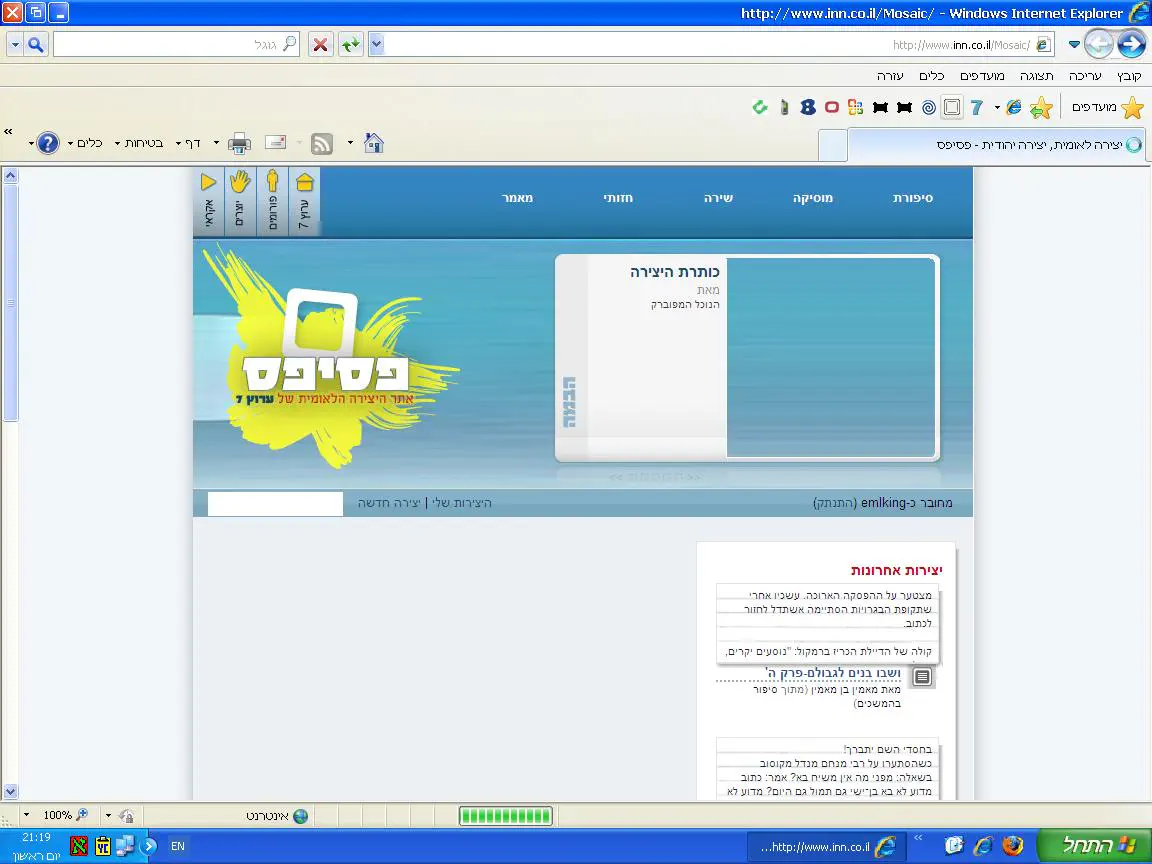This screenshot has width=1152, height=864.
Task: Click the RSS feeds icon
Action: tap(322, 143)
